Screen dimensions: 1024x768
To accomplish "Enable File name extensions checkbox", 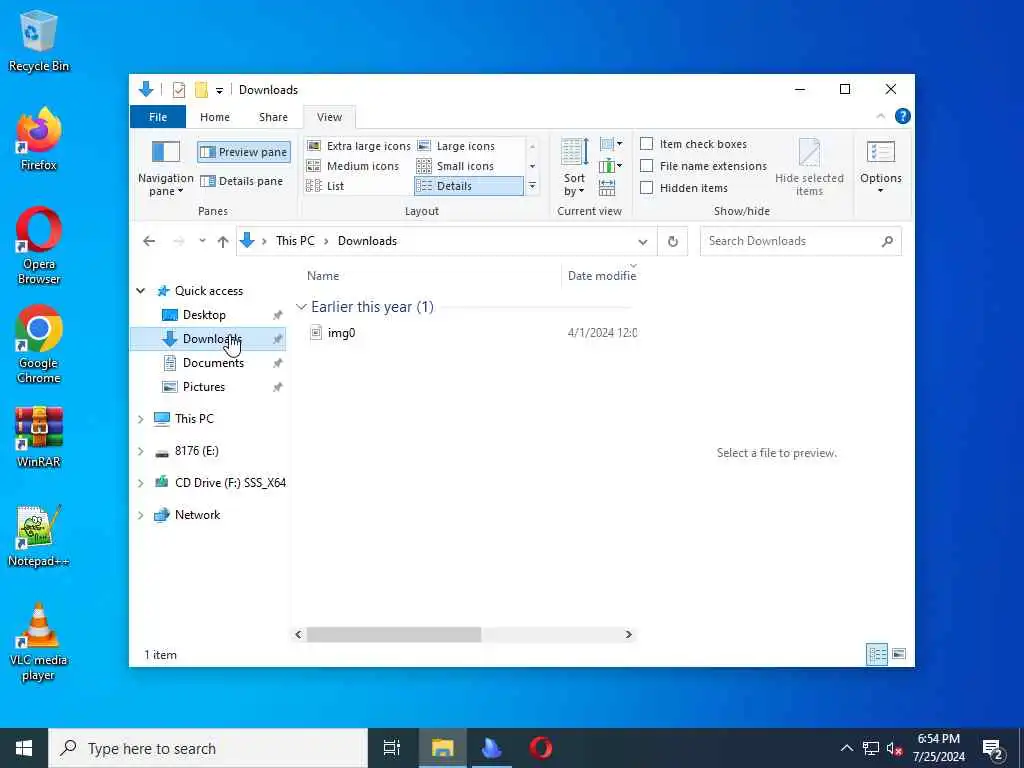I will pyautogui.click(x=647, y=166).
